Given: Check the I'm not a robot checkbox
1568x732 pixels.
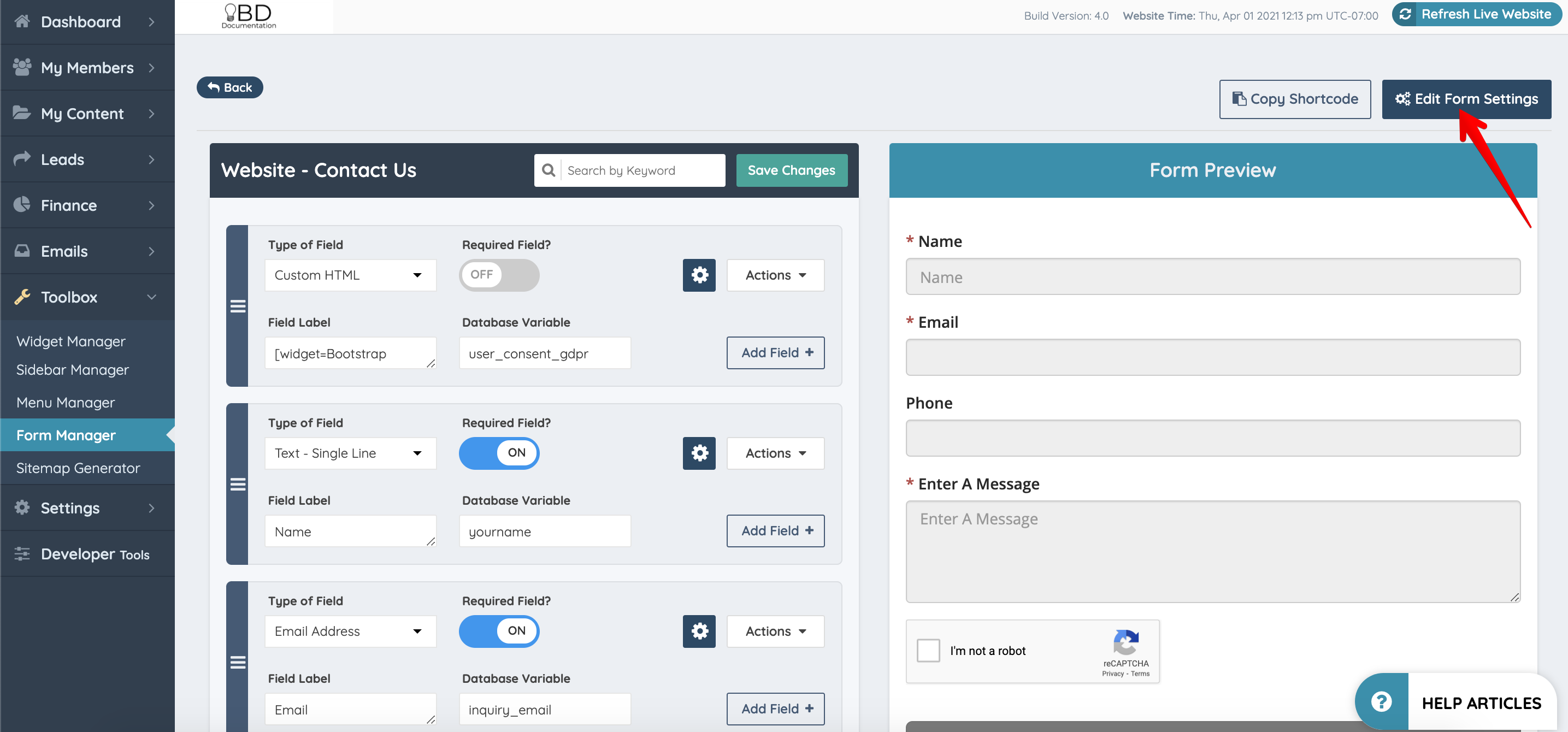Looking at the screenshot, I should click(929, 651).
